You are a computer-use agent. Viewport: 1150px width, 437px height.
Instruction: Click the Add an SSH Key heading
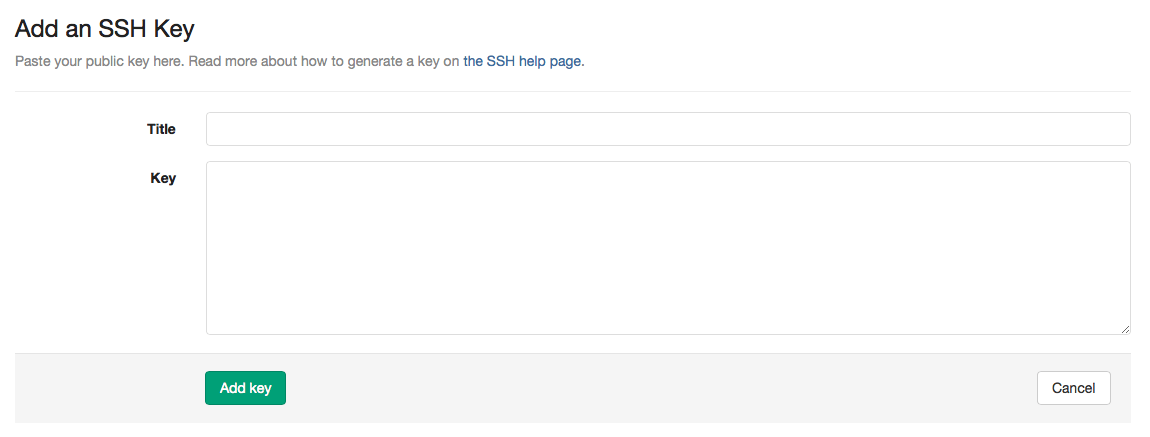coord(104,29)
